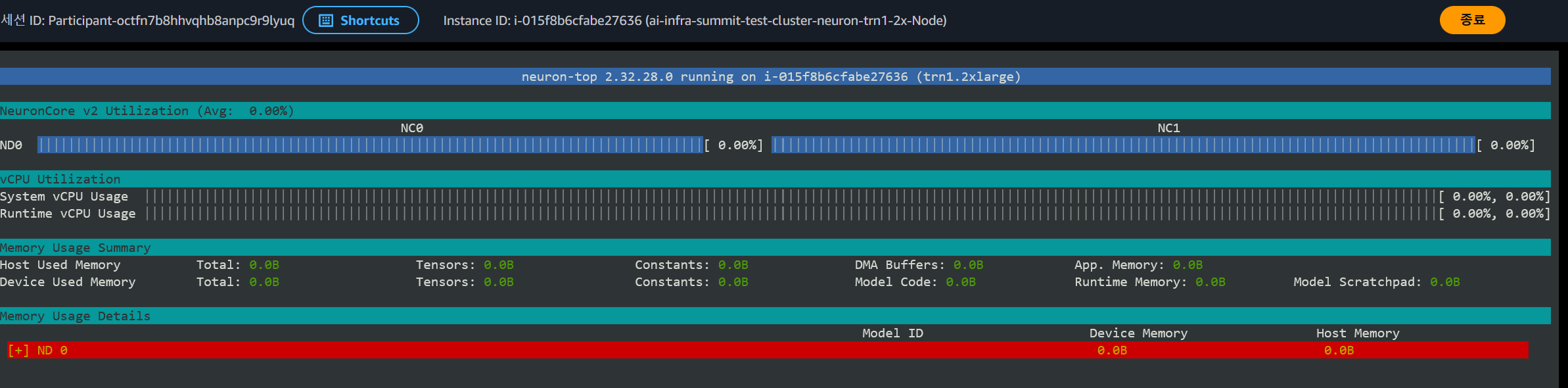This screenshot has width=1568, height=388.
Task: Click the System vCPU percentage readout
Action: click(x=1494, y=197)
